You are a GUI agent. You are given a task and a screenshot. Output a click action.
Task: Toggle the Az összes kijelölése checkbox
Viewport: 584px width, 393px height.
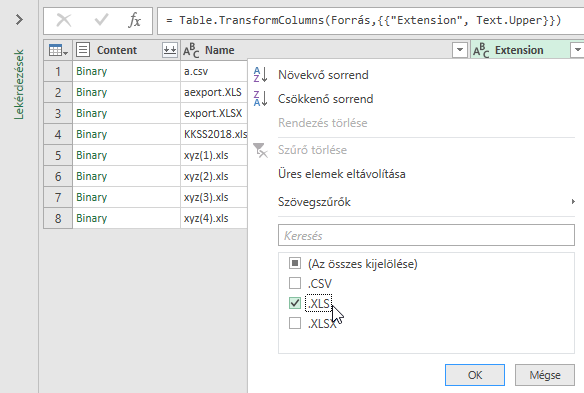point(295,263)
